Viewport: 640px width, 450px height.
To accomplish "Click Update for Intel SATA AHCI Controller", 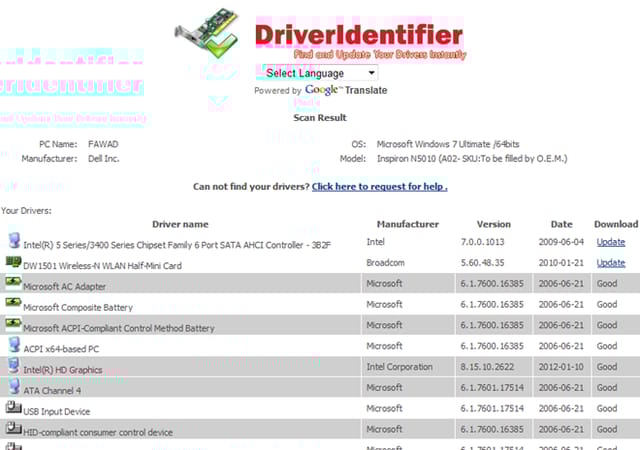I will (611, 242).
